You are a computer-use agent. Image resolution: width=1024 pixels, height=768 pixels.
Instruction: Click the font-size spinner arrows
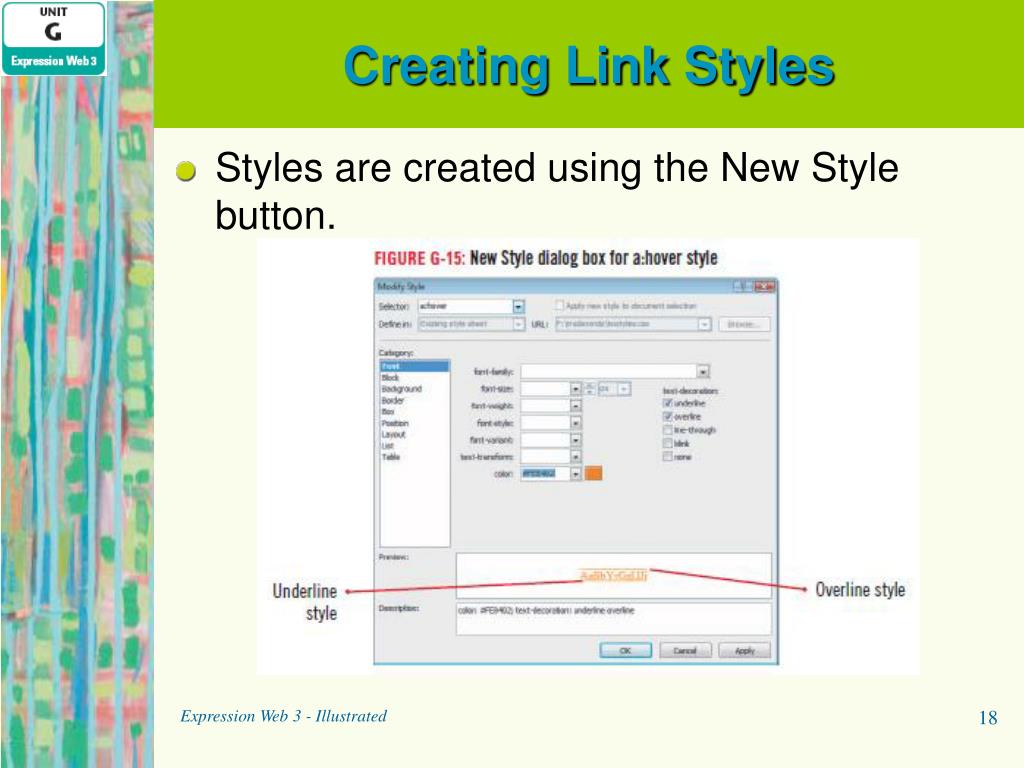590,389
